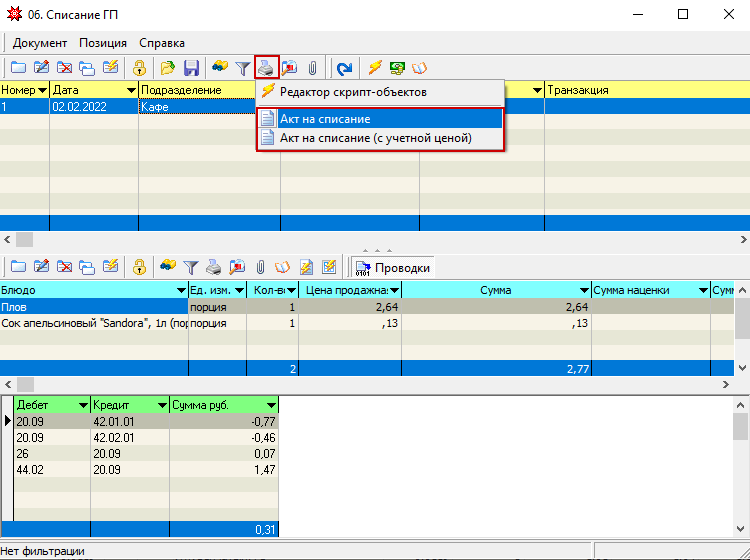Select posting row with debit 26

click(146, 453)
